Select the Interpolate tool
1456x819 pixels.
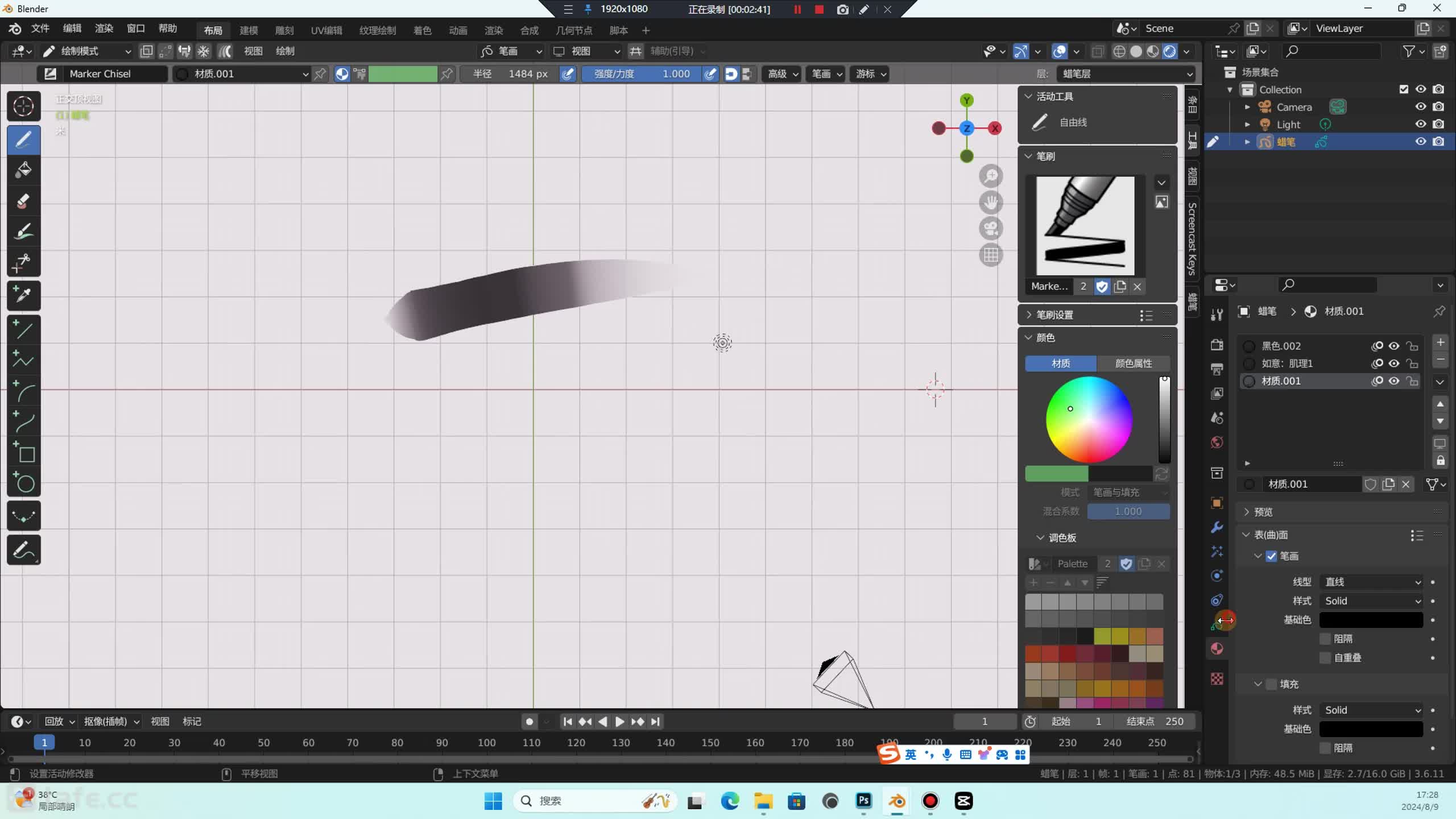click(x=23, y=516)
